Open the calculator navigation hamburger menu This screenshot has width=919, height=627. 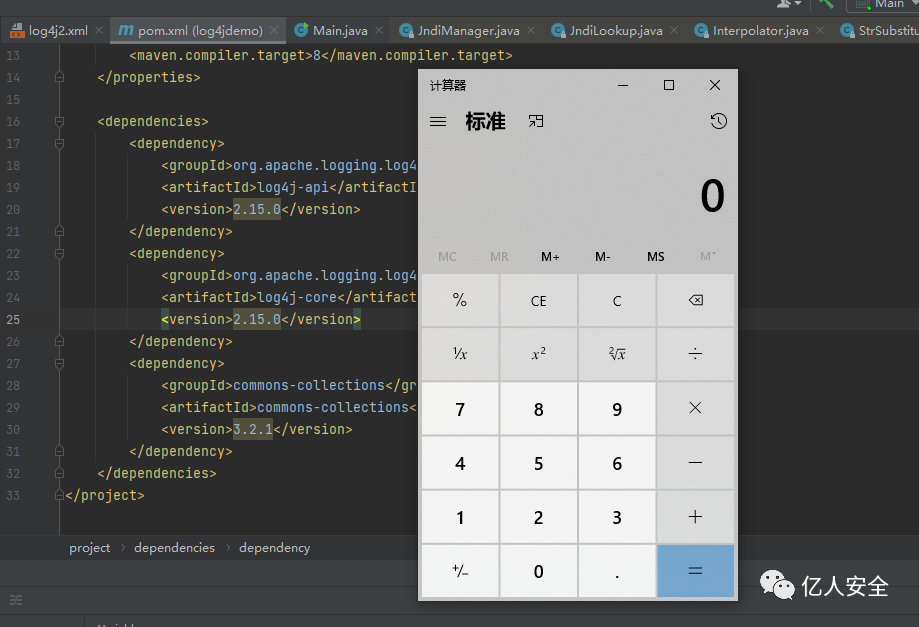click(438, 121)
